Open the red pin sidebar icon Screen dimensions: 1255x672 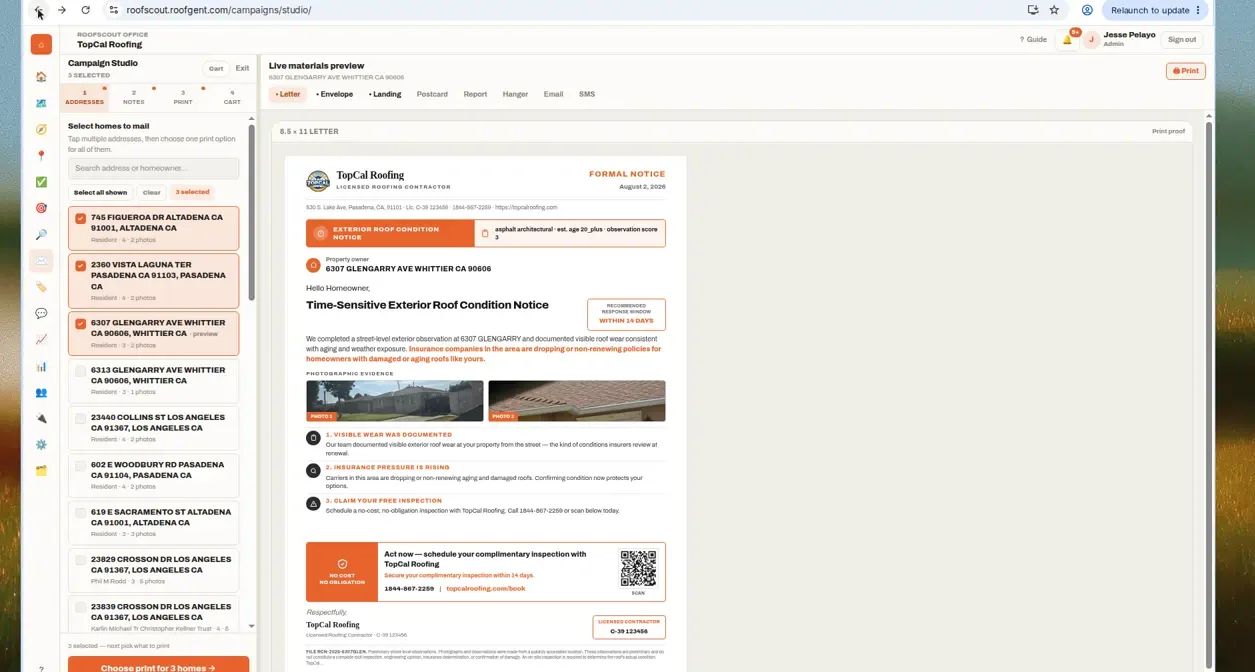tap(41, 156)
